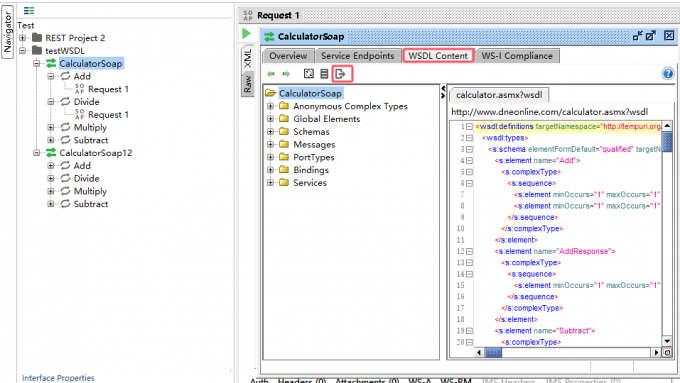Expand the REST Project 2 node

click(23, 38)
